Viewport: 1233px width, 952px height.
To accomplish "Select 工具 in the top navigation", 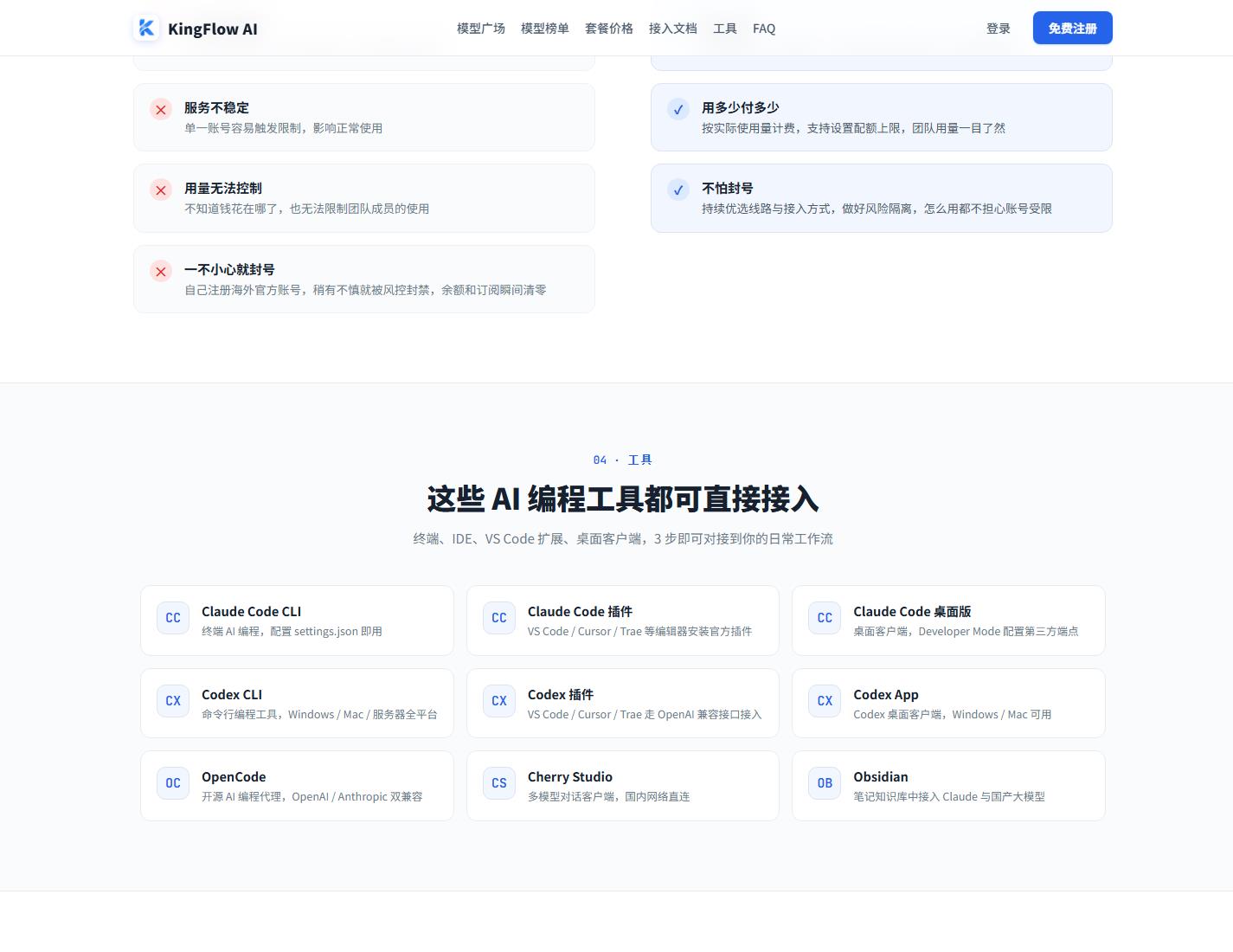I will [x=725, y=29].
